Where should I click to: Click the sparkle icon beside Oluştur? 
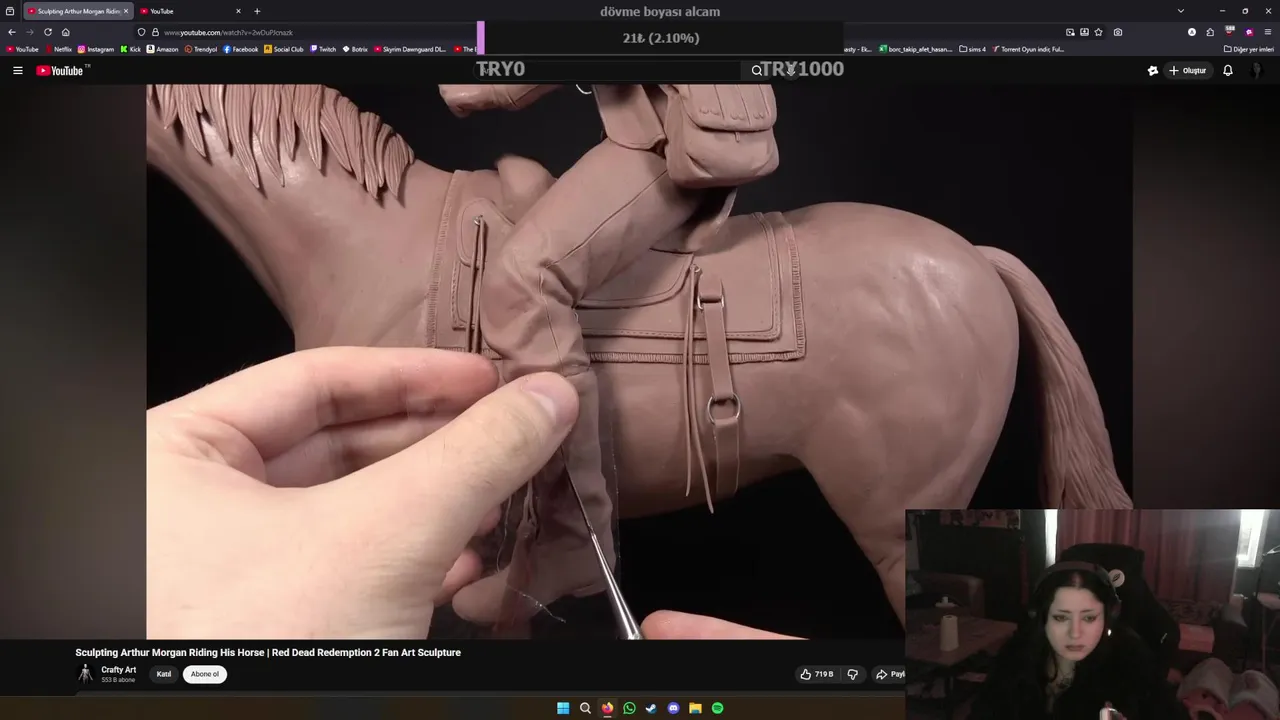(x=1153, y=71)
